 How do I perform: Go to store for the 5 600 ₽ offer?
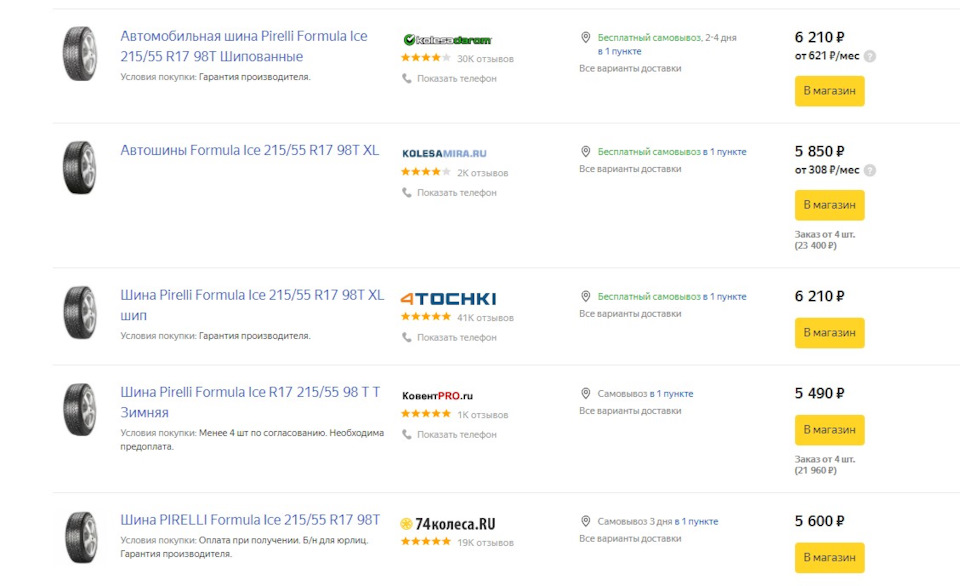[x=829, y=558]
